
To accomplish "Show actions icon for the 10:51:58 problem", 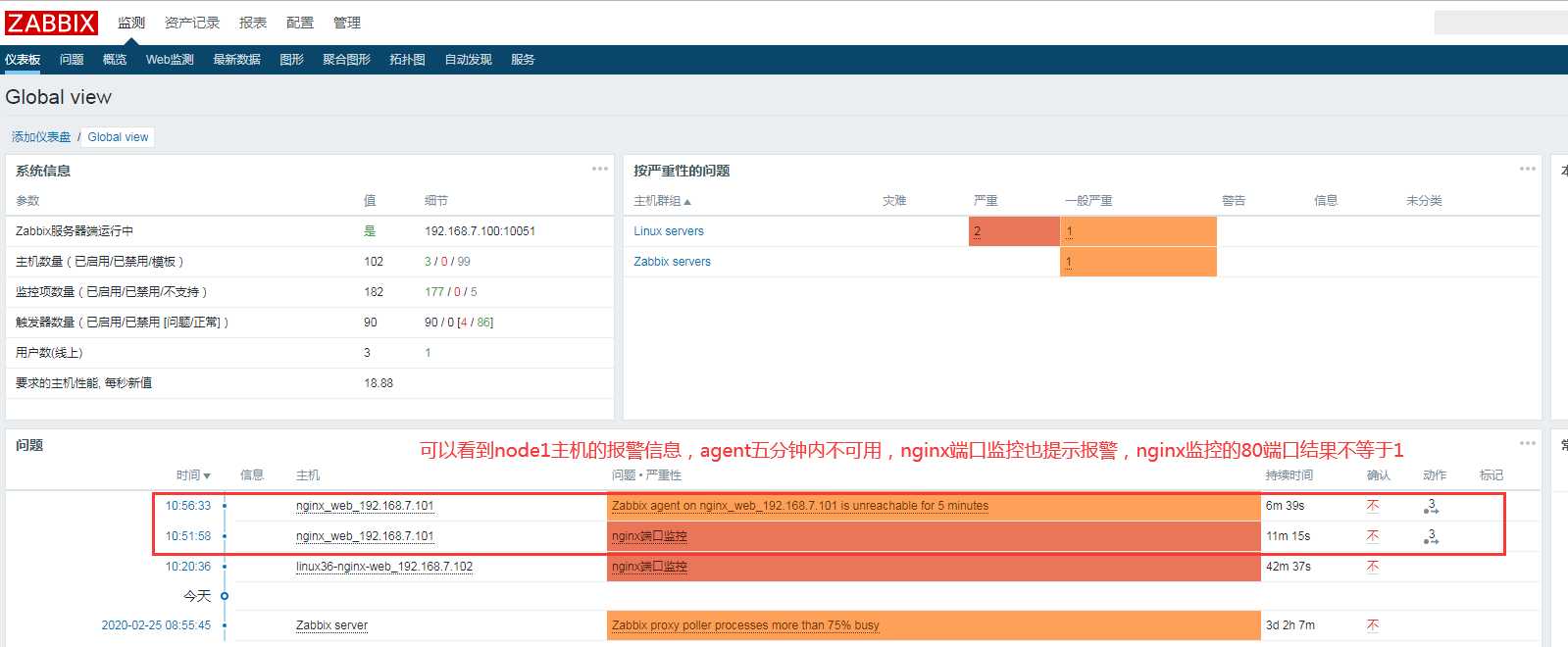I will tap(1432, 536).
